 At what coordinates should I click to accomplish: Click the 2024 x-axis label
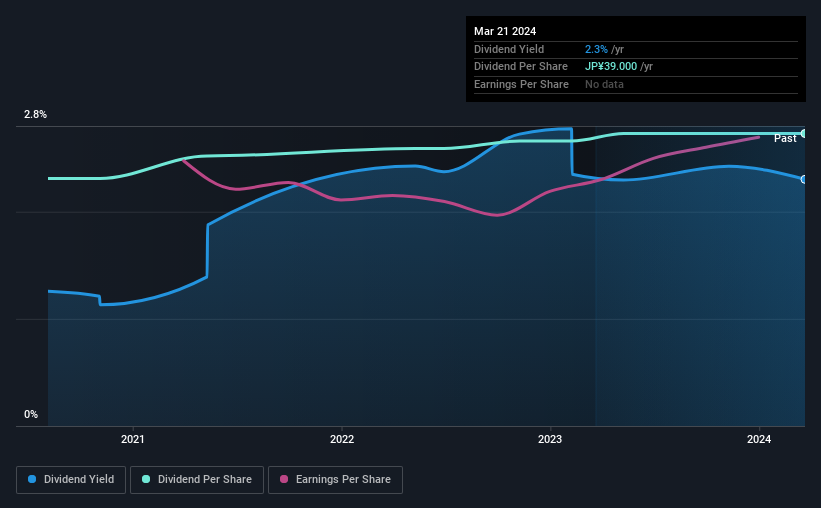click(x=759, y=439)
